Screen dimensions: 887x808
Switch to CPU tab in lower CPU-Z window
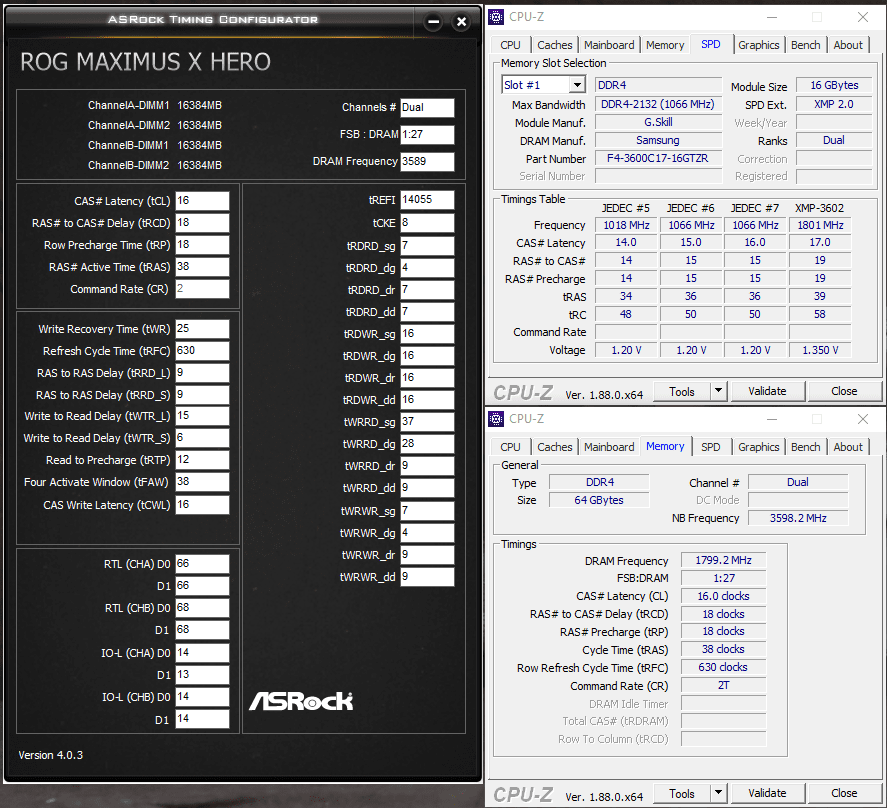point(510,446)
